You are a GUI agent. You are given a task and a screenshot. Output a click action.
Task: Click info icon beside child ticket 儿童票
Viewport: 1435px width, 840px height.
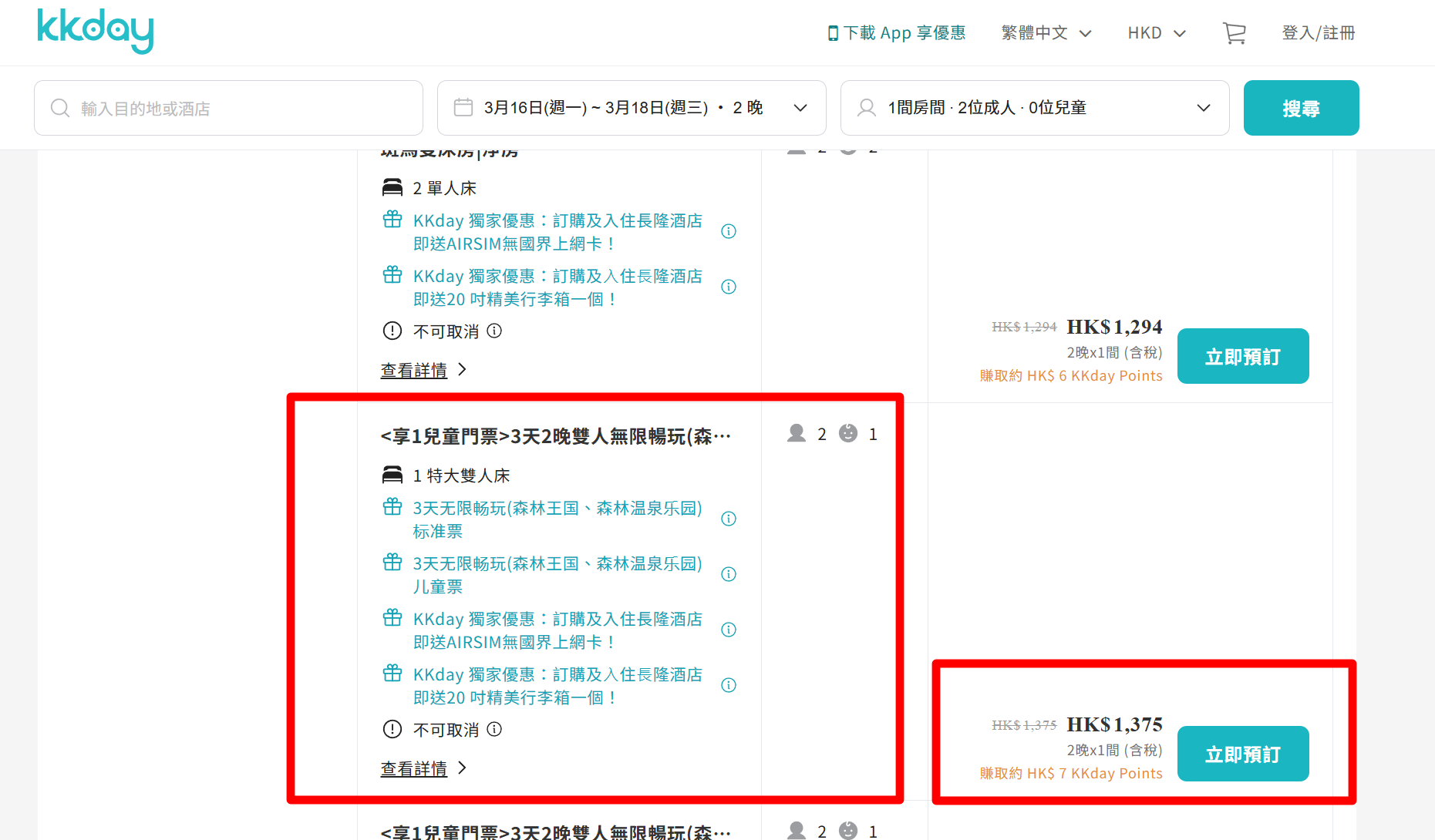(x=728, y=574)
